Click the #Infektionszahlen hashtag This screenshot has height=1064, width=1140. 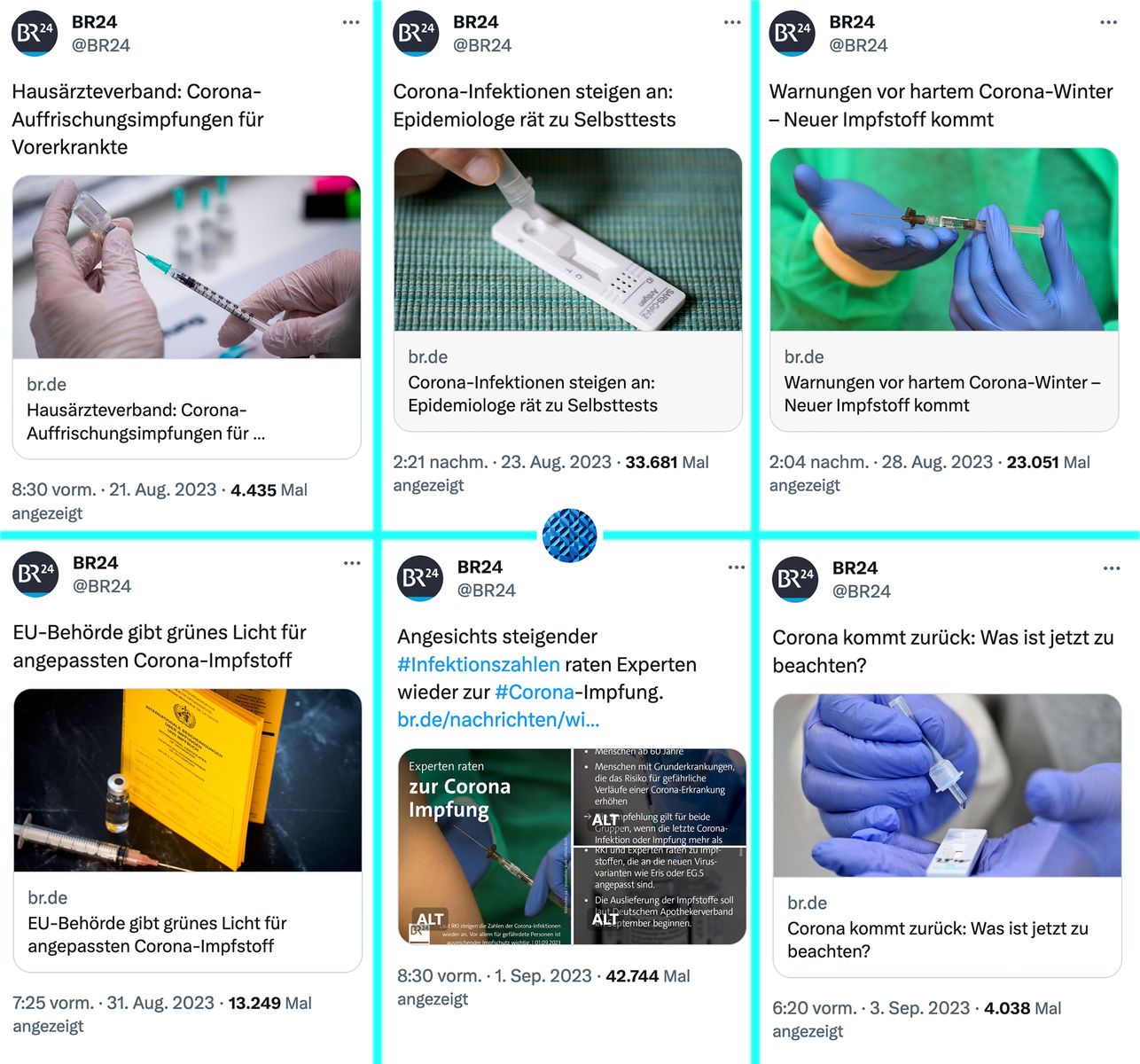[479, 664]
